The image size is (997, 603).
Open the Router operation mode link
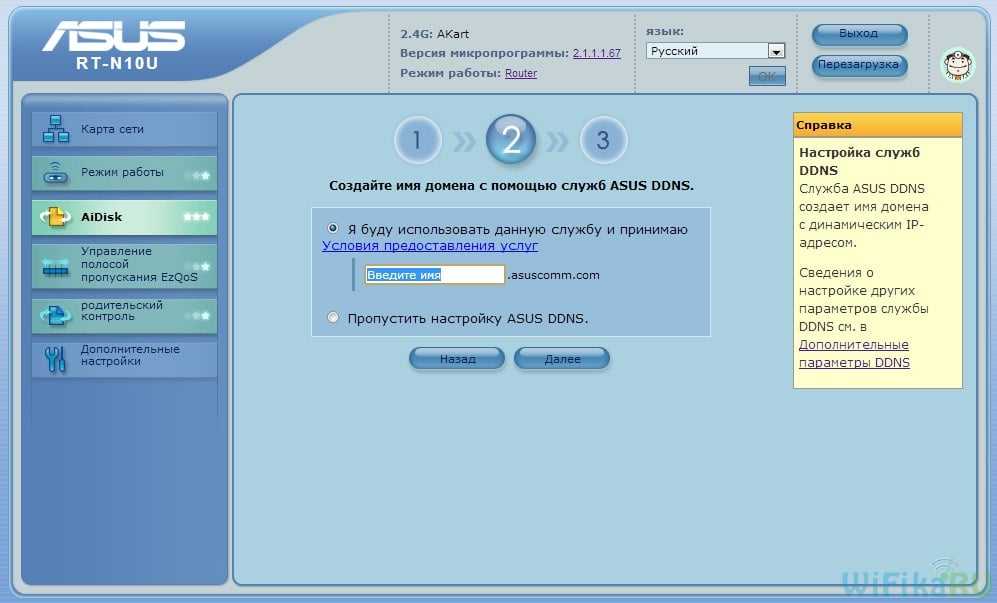521,73
